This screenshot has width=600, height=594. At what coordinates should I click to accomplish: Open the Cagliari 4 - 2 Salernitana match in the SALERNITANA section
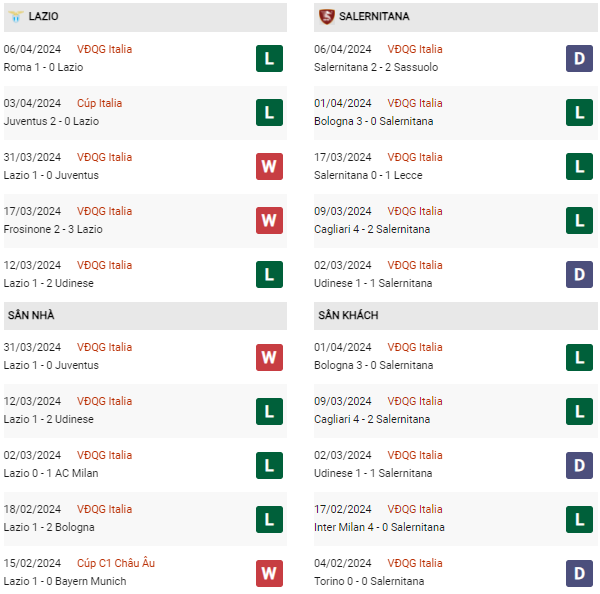(372, 229)
